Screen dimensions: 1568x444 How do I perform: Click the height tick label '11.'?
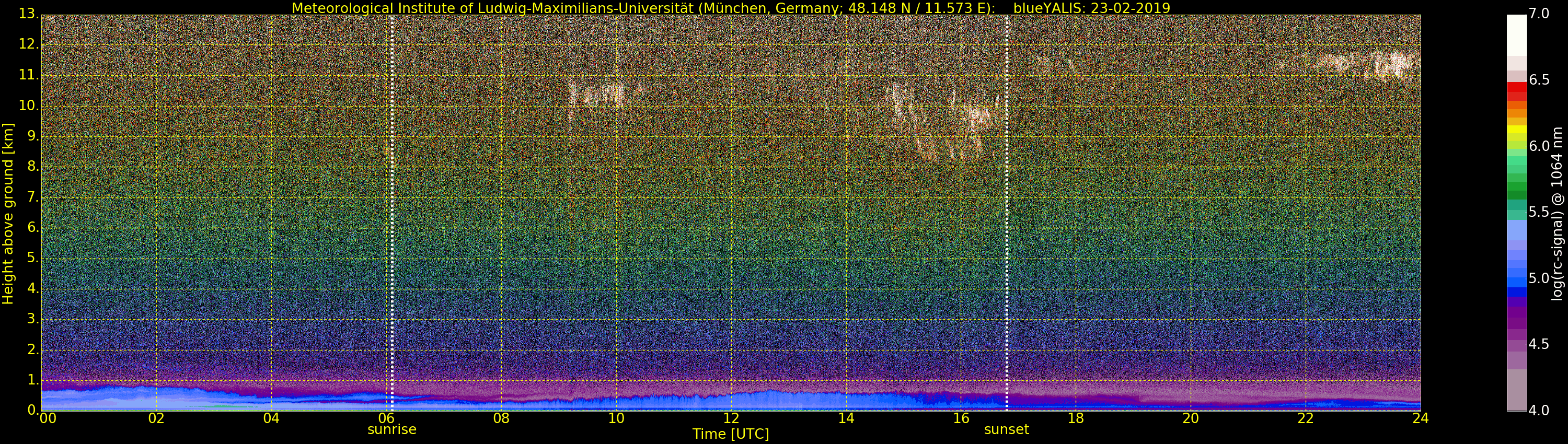(x=29, y=75)
